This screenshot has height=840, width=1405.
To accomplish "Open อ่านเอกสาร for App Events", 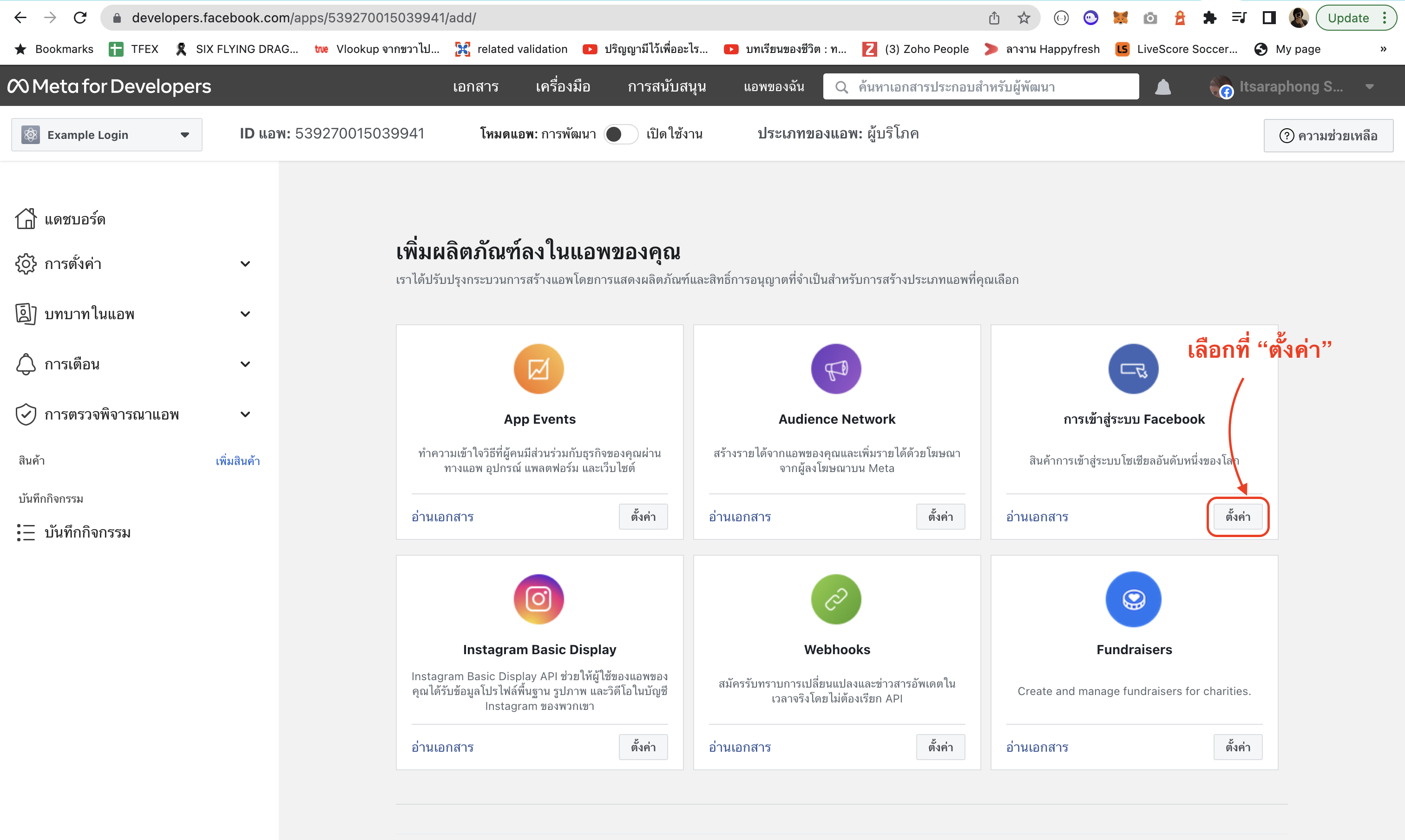I will click(443, 516).
